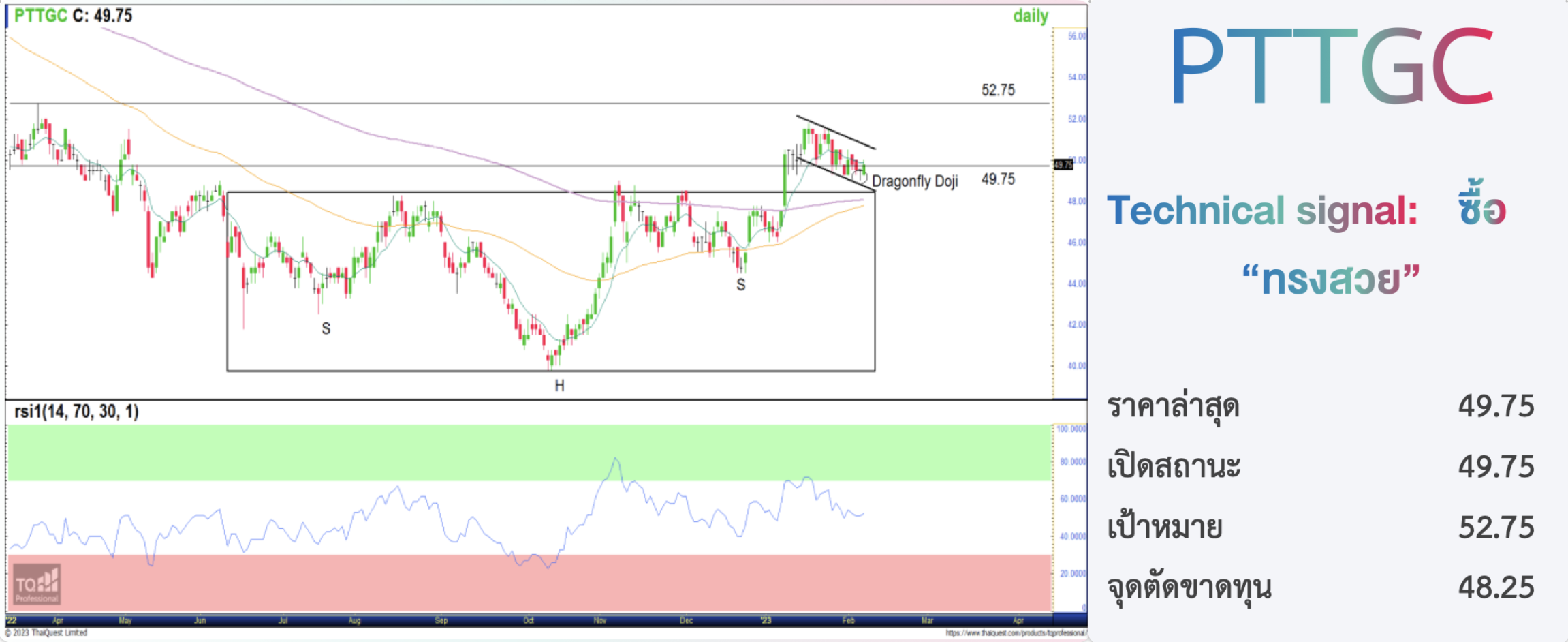Click the Jun marker on the time axis
This screenshot has width=1568, height=642.
200,620
